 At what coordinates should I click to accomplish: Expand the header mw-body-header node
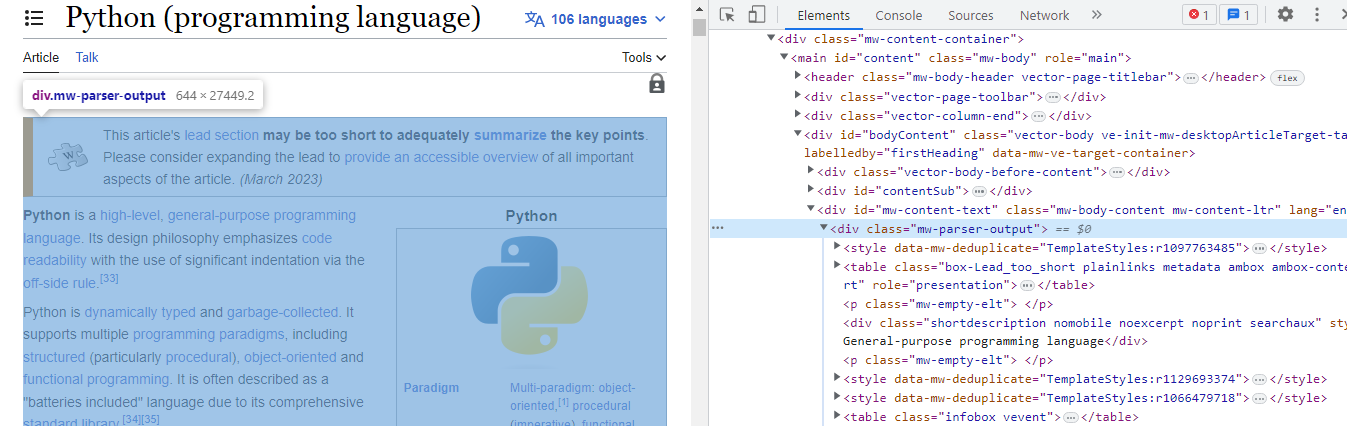click(x=798, y=77)
